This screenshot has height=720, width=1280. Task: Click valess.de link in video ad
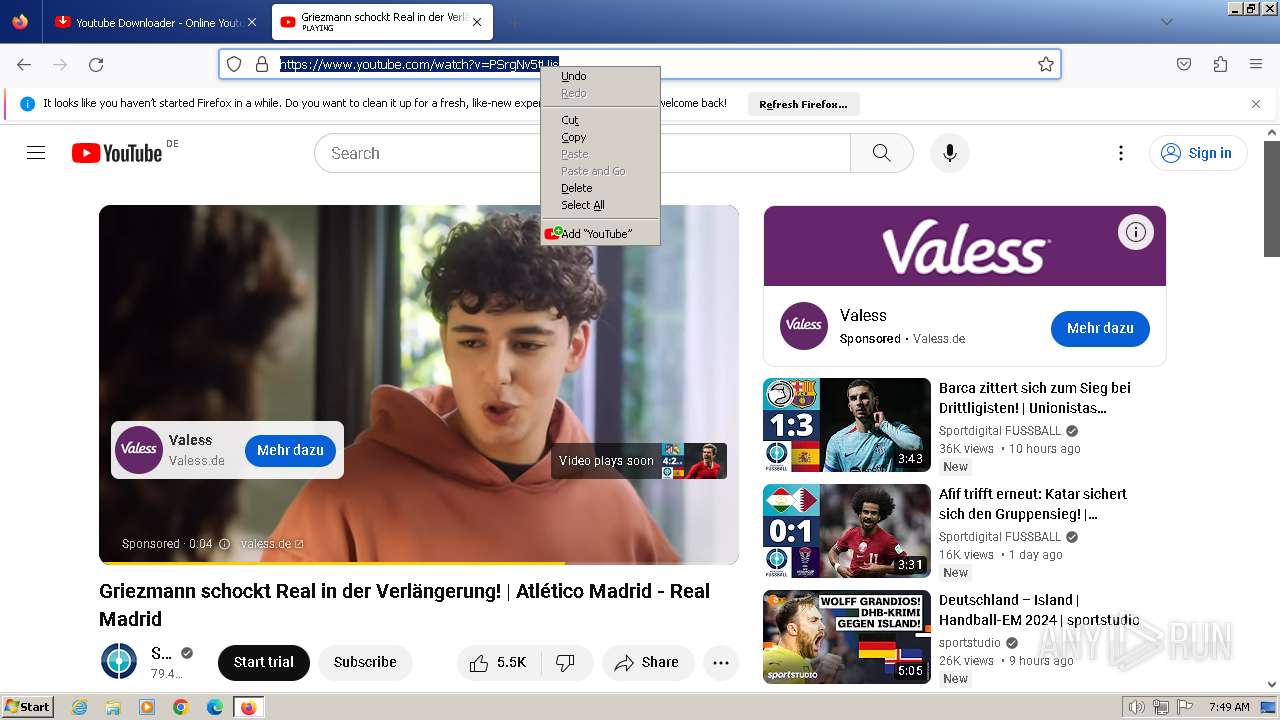272,544
